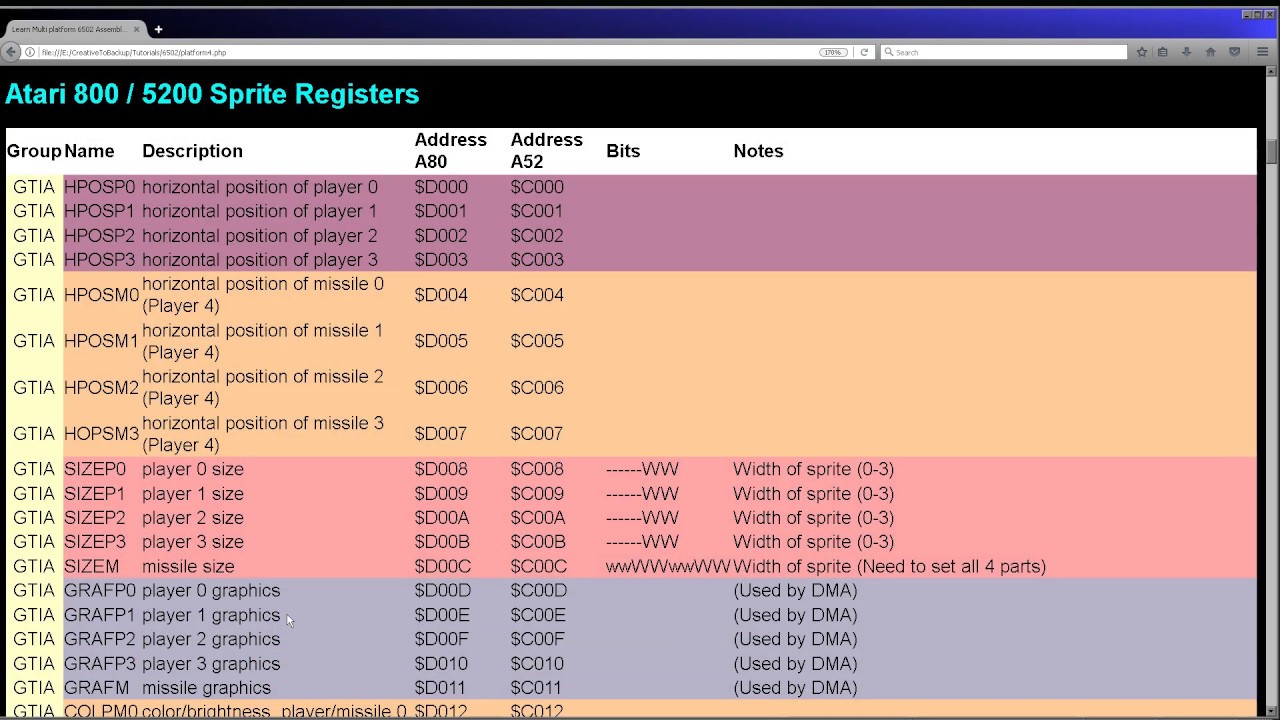Go back with the browser Back arrow
Viewport: 1280px width, 720px height.
[12, 52]
